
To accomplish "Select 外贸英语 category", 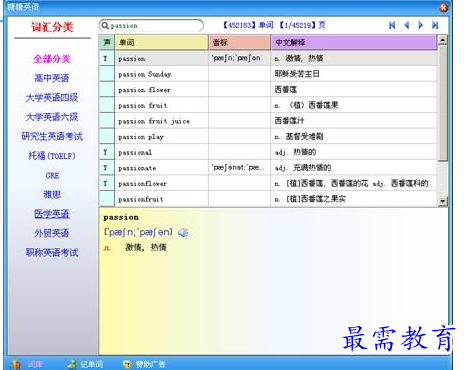I will click(x=52, y=233).
